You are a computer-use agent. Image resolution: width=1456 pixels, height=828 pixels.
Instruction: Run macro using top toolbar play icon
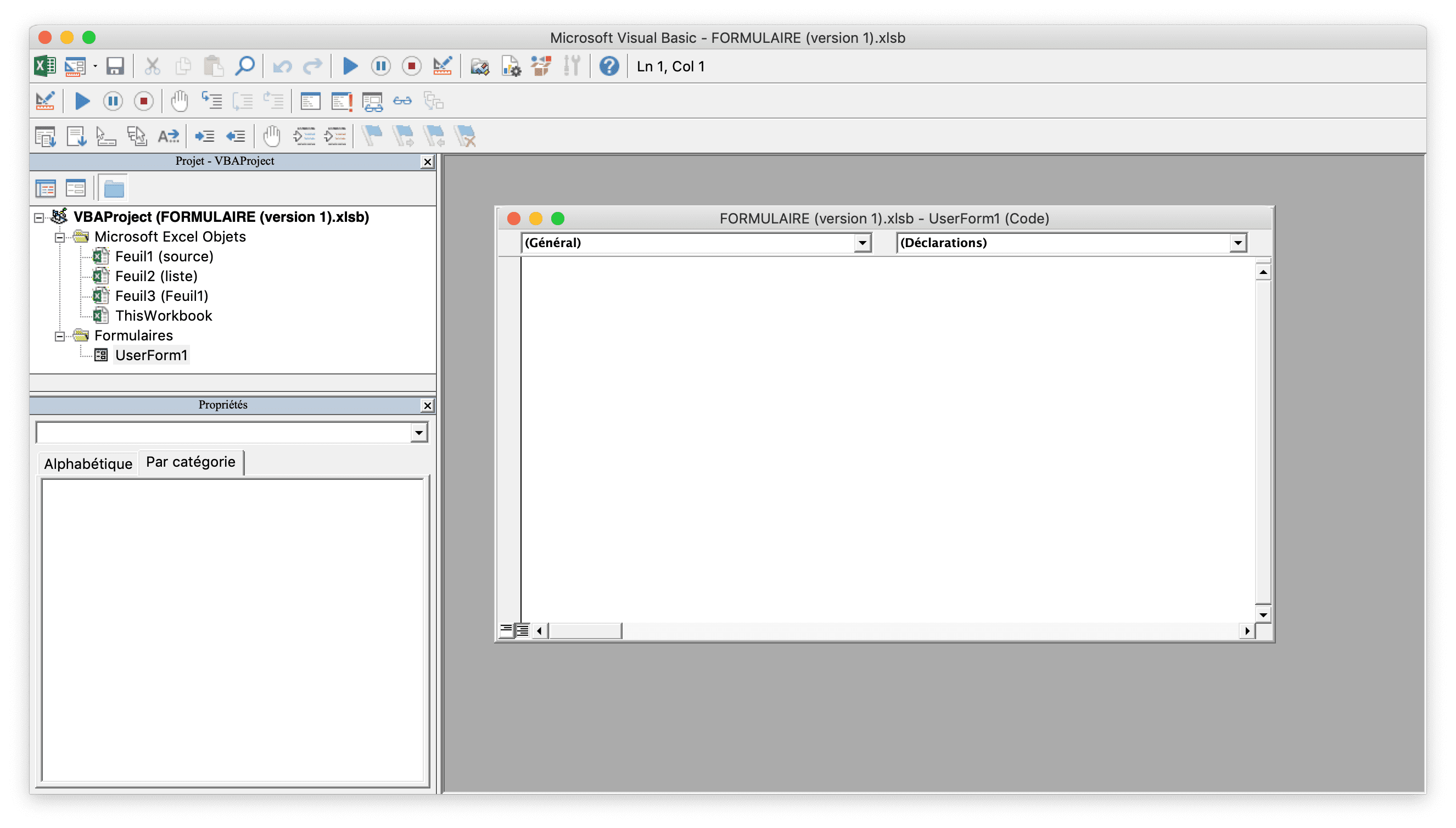click(x=350, y=66)
